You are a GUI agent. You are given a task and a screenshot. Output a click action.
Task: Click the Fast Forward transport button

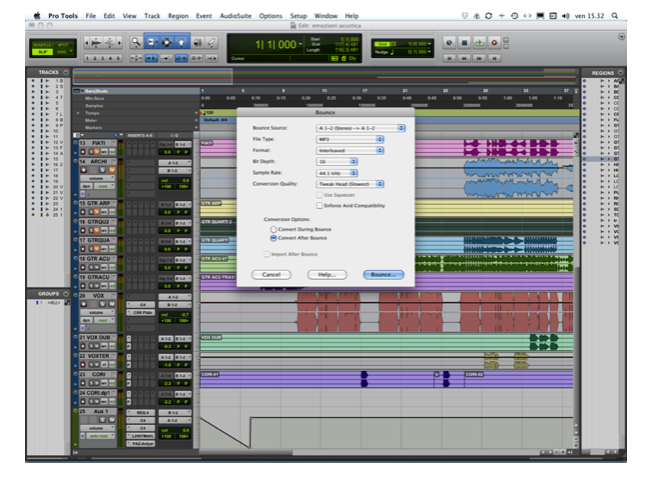[x=479, y=58]
